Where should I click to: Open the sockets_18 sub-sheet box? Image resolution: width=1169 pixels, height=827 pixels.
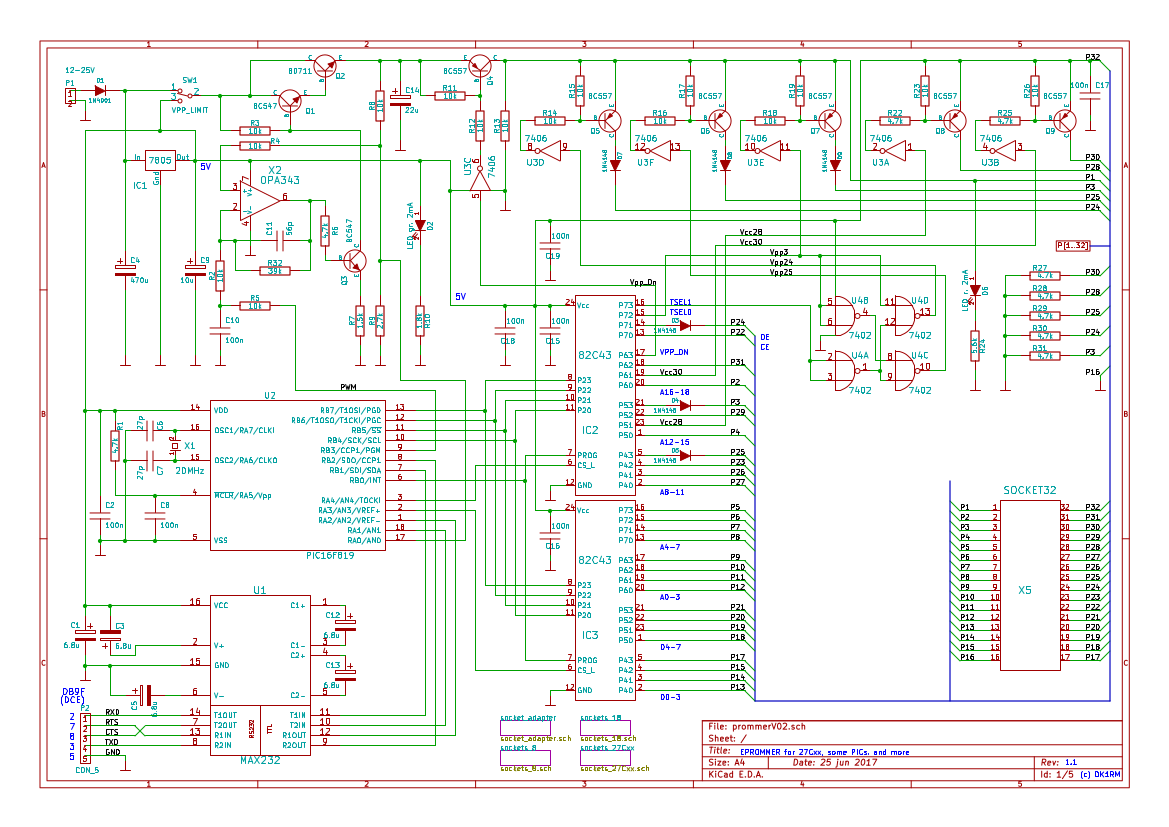pos(605,727)
